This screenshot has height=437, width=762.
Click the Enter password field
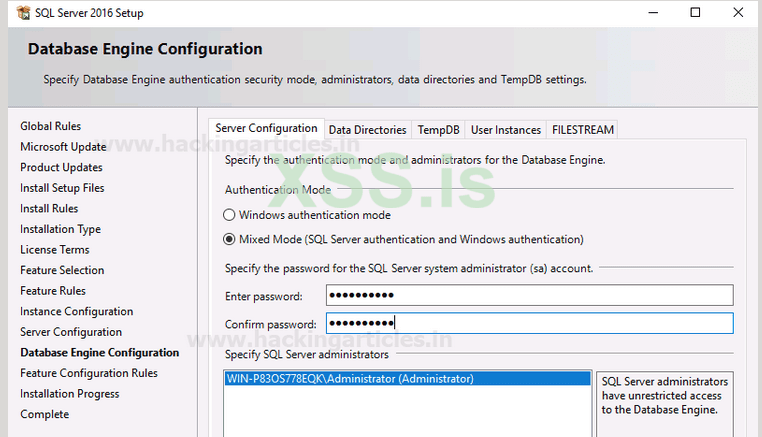529,295
